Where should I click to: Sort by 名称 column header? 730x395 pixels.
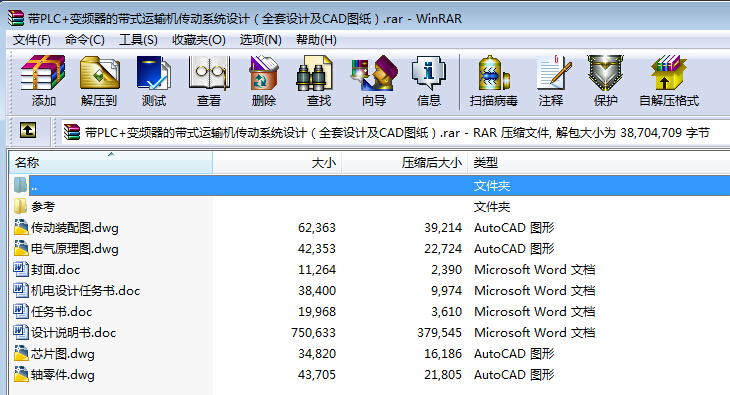point(111,163)
